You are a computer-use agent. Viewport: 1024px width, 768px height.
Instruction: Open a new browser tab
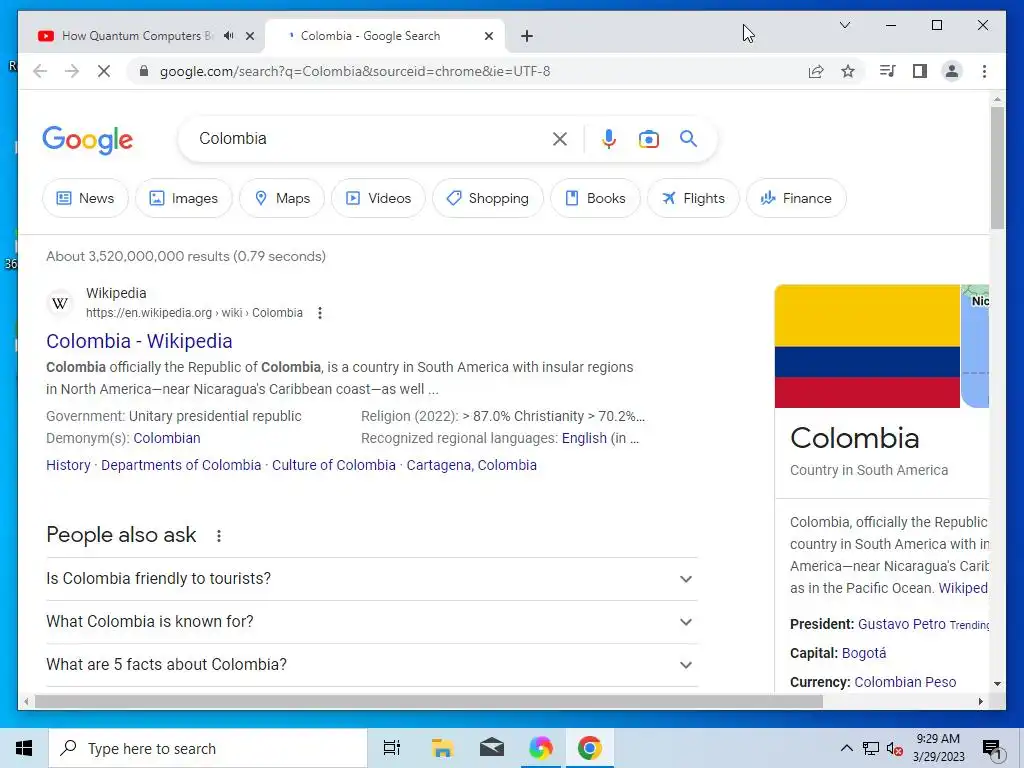pos(527,36)
